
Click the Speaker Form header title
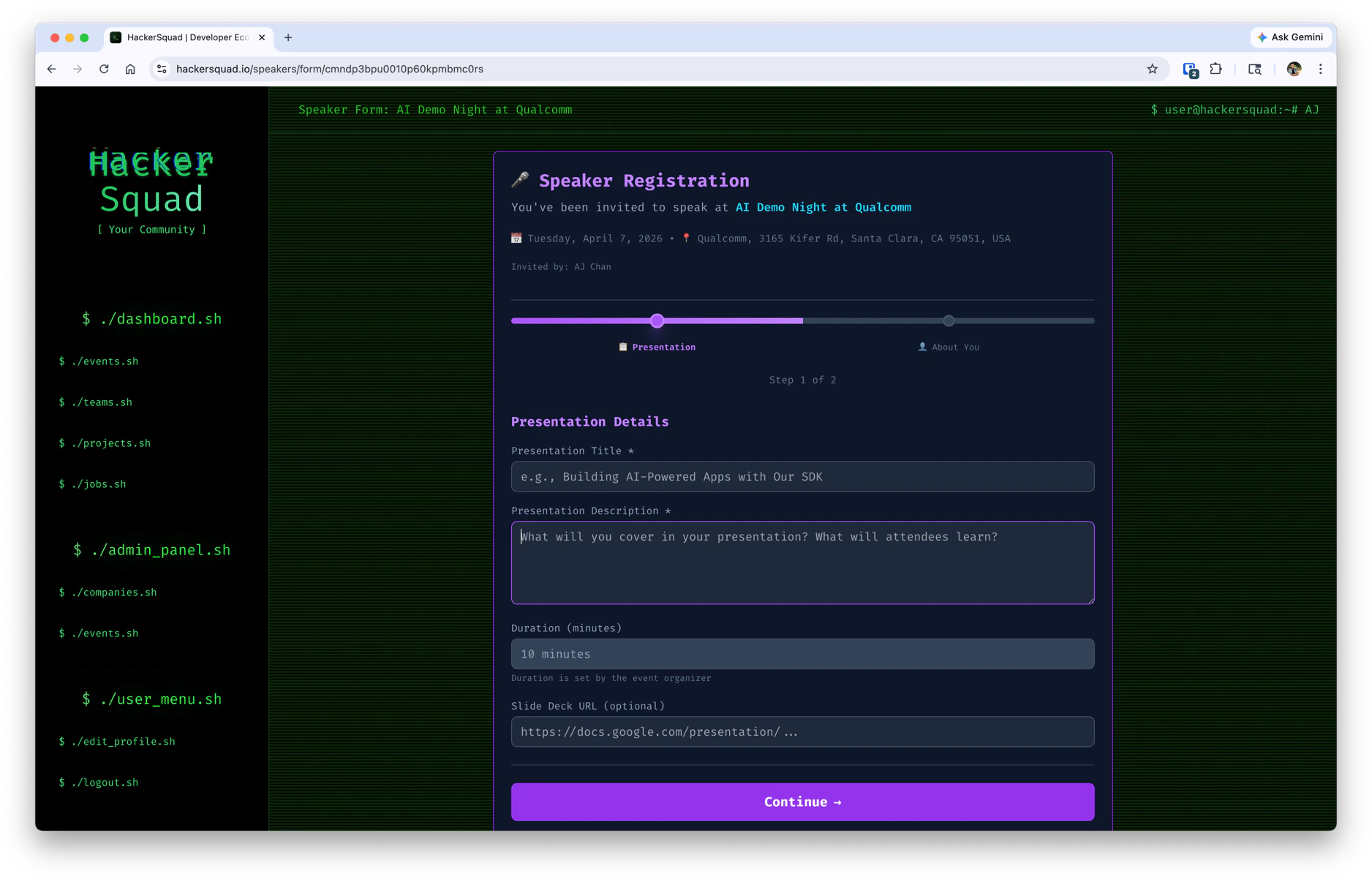pyautogui.click(x=435, y=110)
